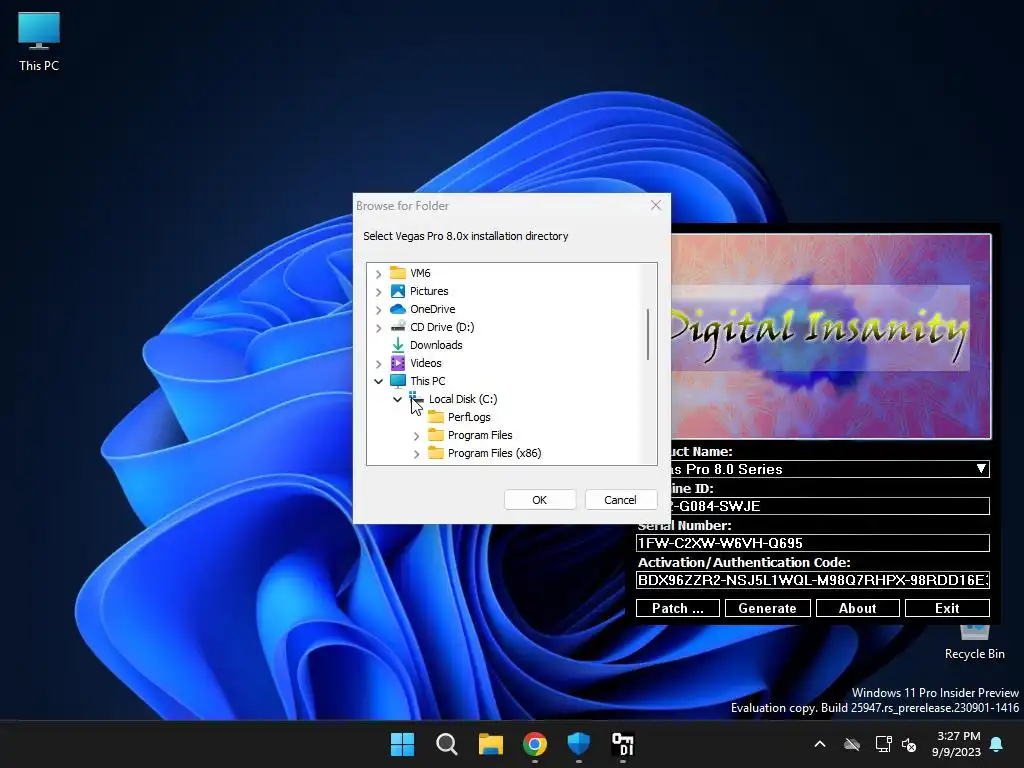The image size is (1024, 768).
Task: Expand the OneDrive node
Action: [x=379, y=310]
